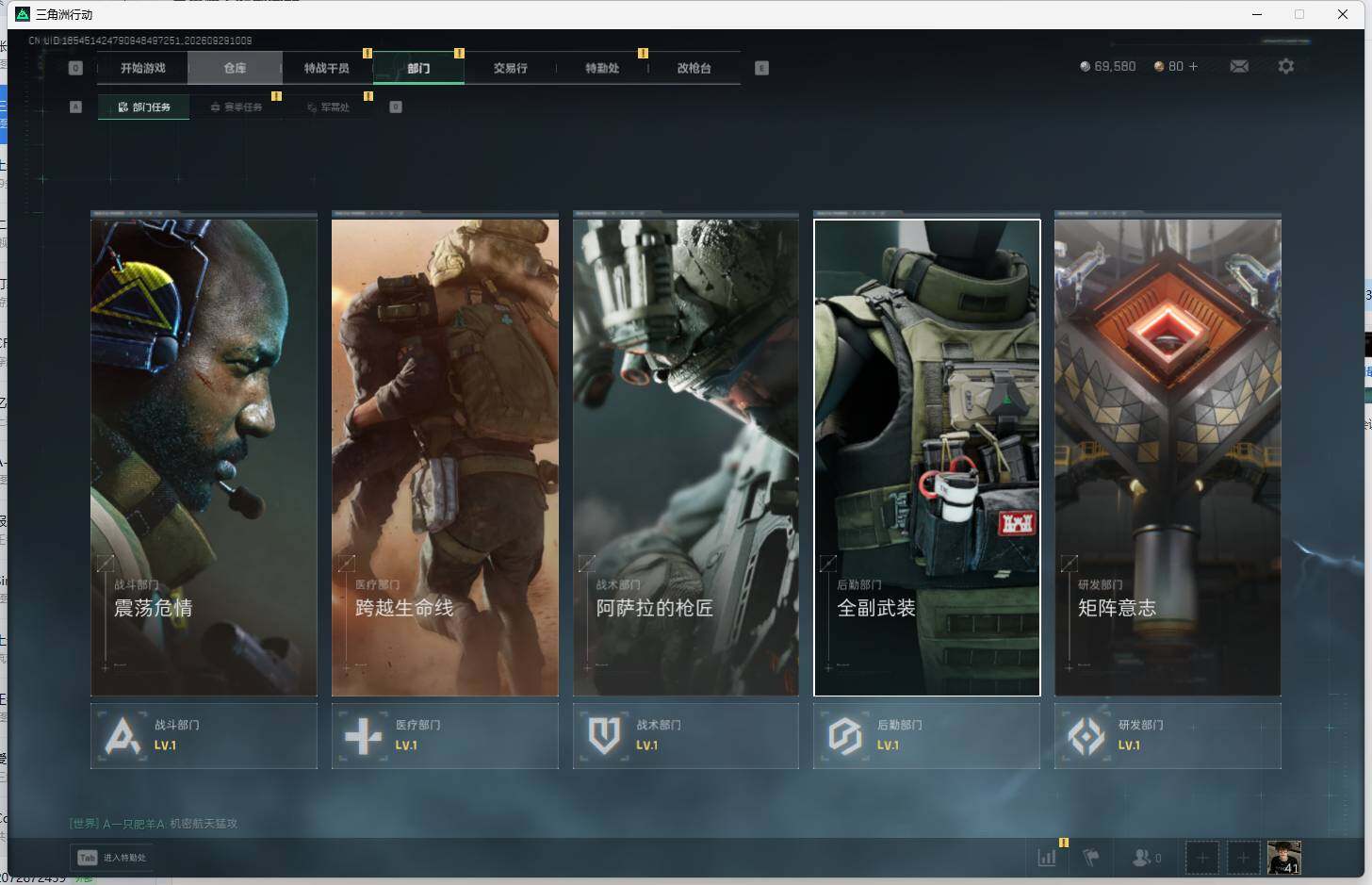Click the first empty squad slot plus
1372x885 pixels.
point(1201,858)
